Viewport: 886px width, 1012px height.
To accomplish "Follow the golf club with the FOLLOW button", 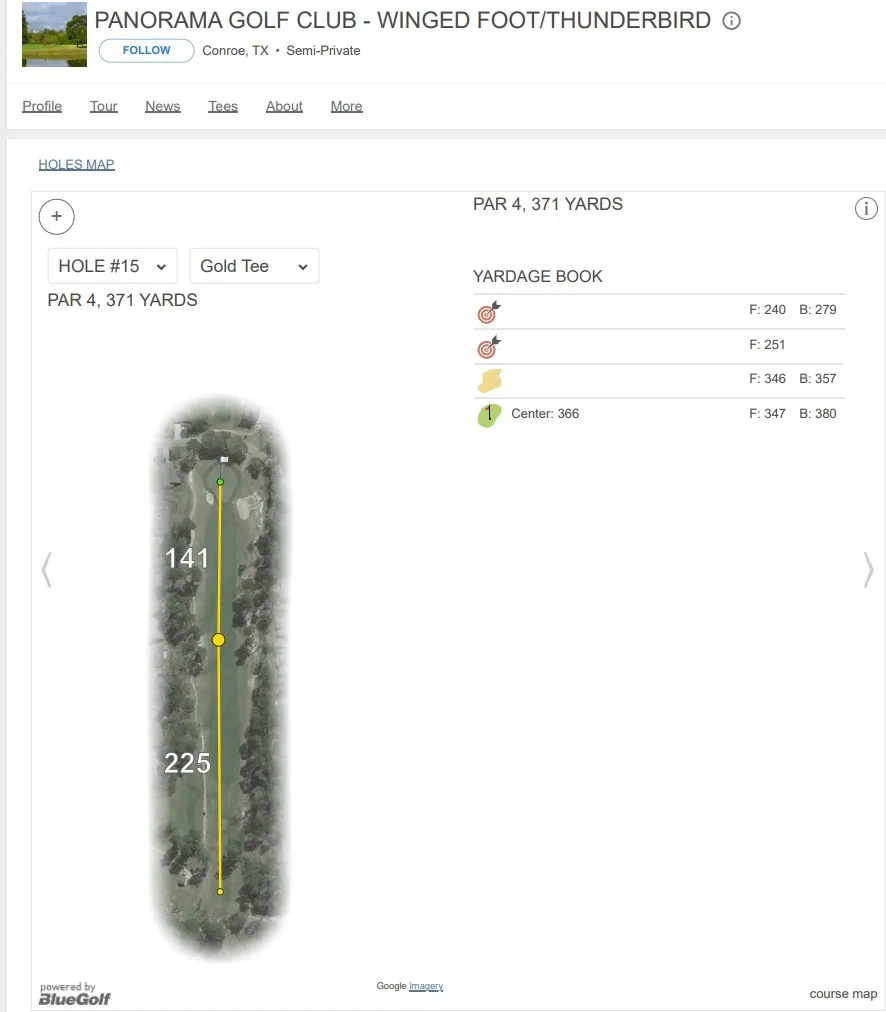I will [146, 50].
